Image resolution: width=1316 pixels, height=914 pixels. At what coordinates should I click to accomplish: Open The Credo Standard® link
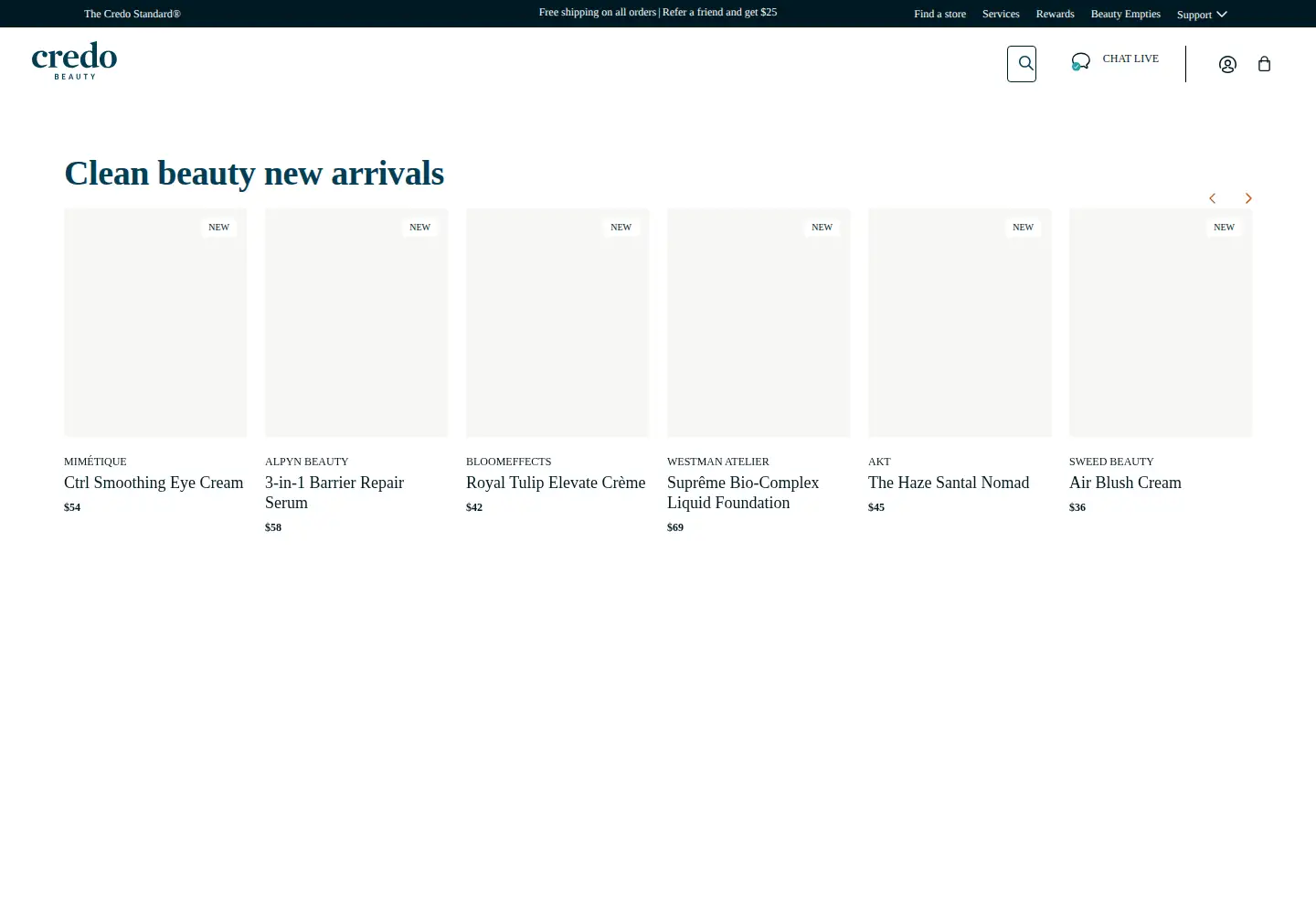[x=133, y=14]
